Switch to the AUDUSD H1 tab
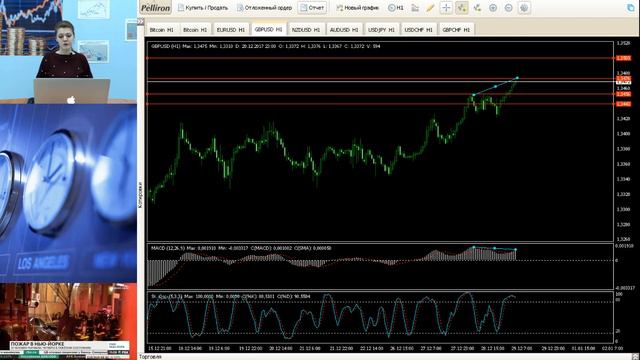The height and width of the screenshot is (360, 640). click(344, 30)
